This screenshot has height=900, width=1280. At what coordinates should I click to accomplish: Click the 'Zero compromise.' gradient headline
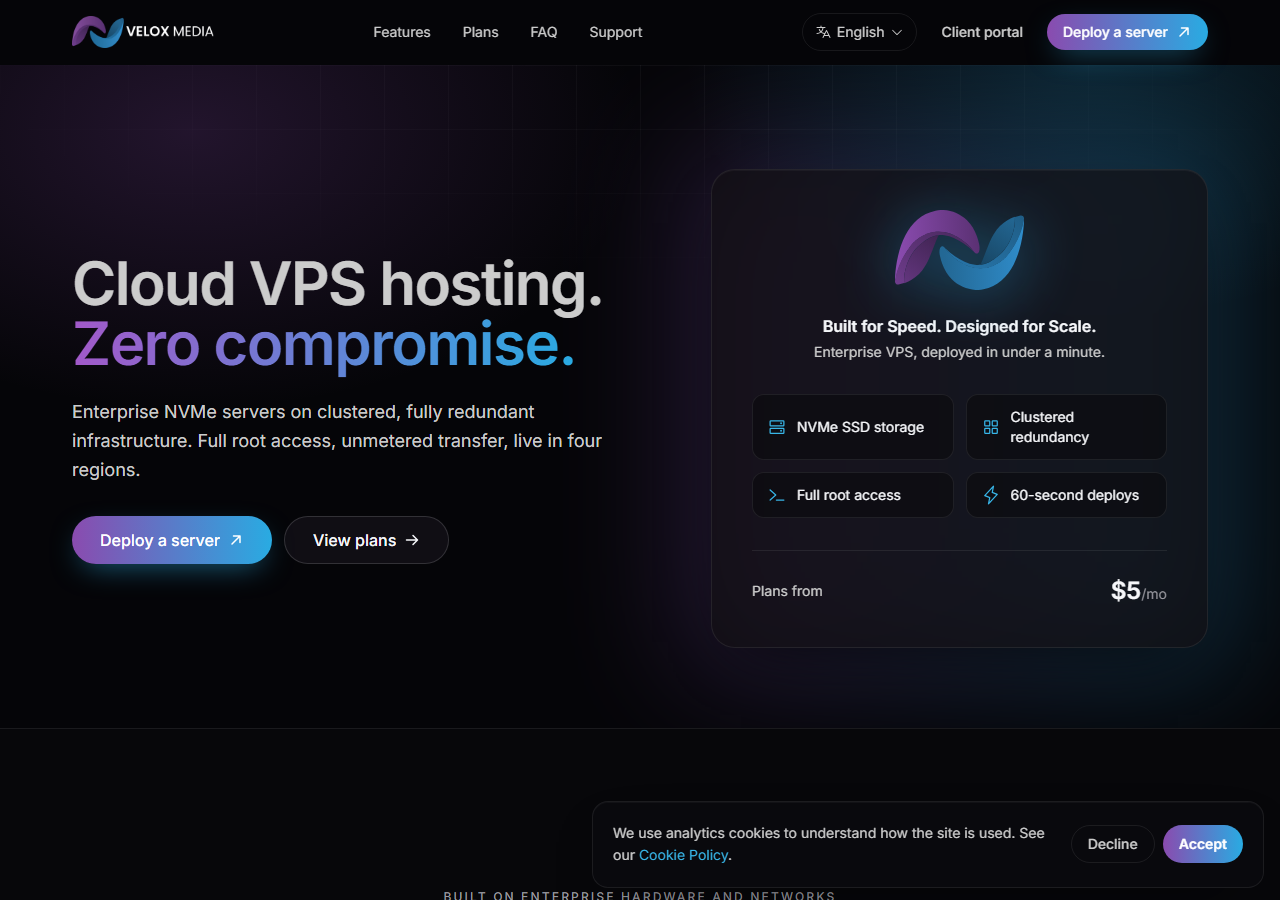tap(324, 343)
